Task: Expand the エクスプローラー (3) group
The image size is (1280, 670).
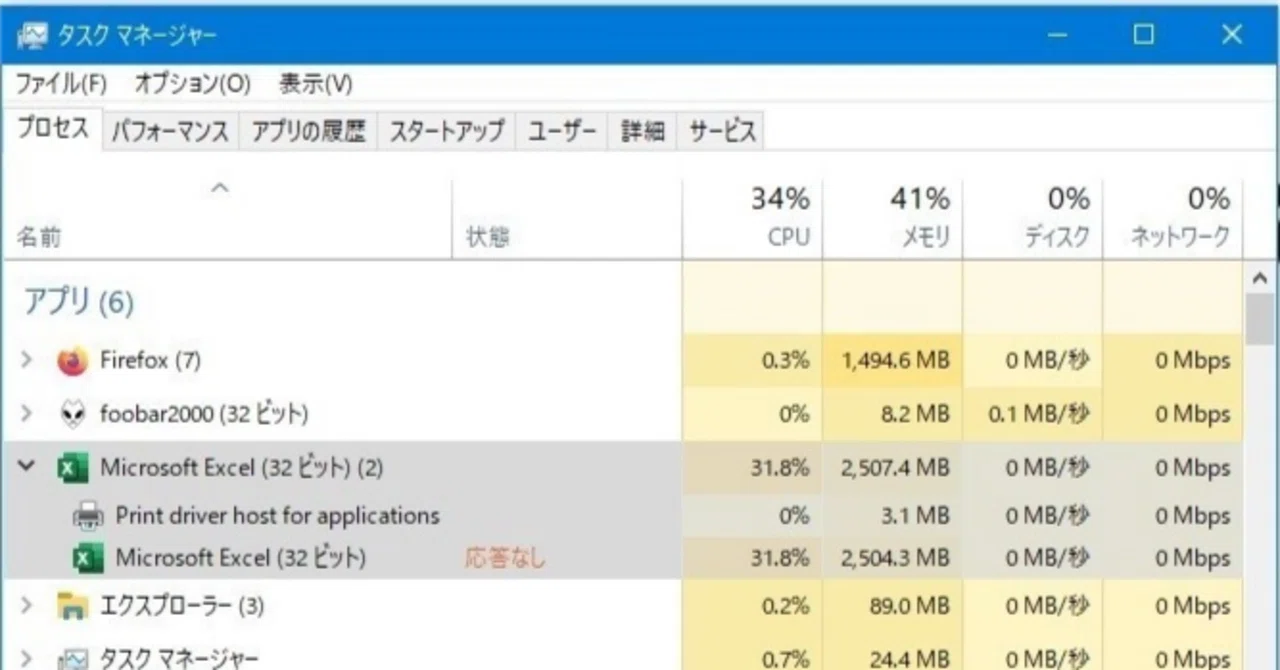Action: pyautogui.click(x=27, y=606)
